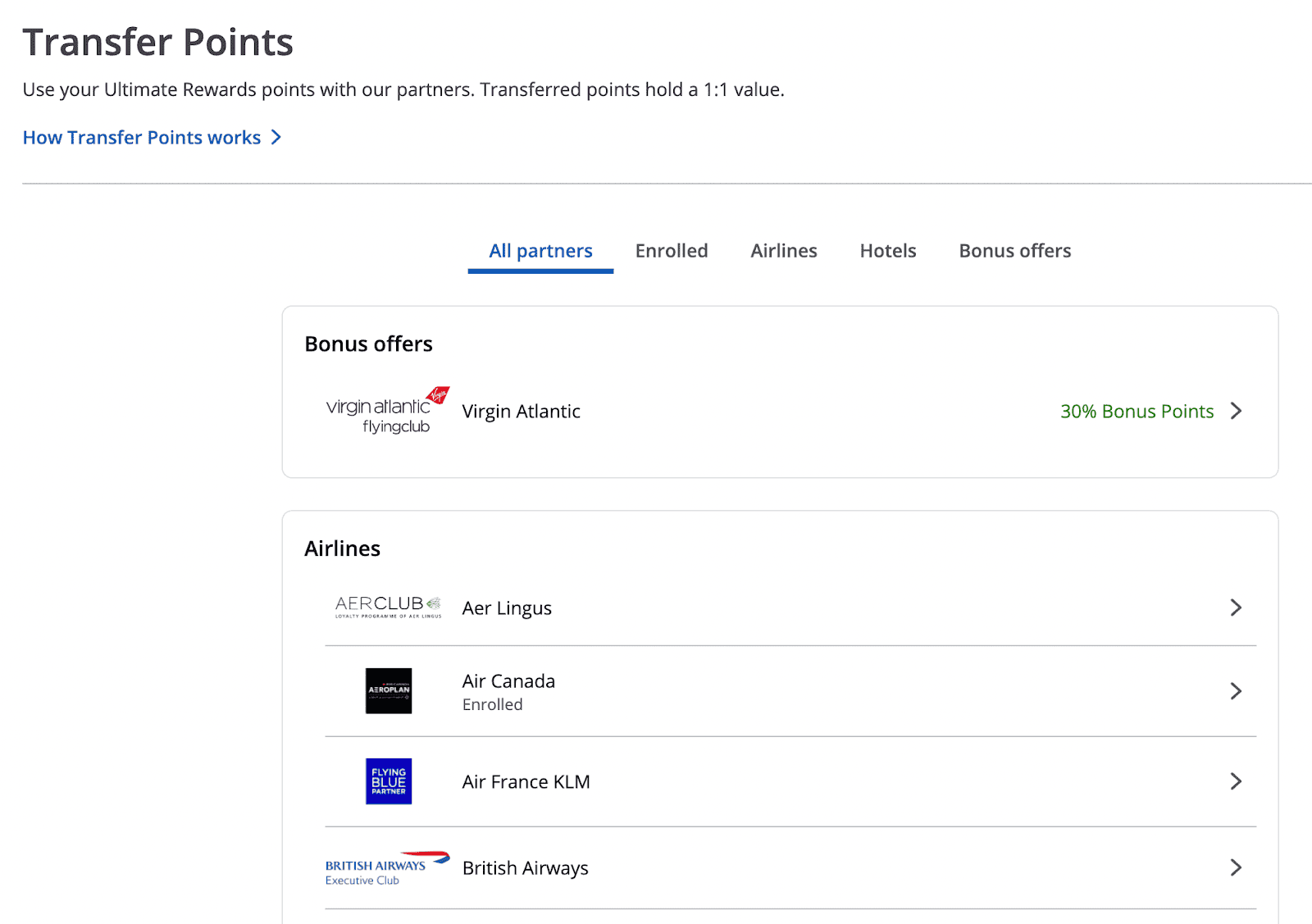Click the Transfer Points page title
Image resolution: width=1312 pixels, height=924 pixels.
[x=157, y=42]
